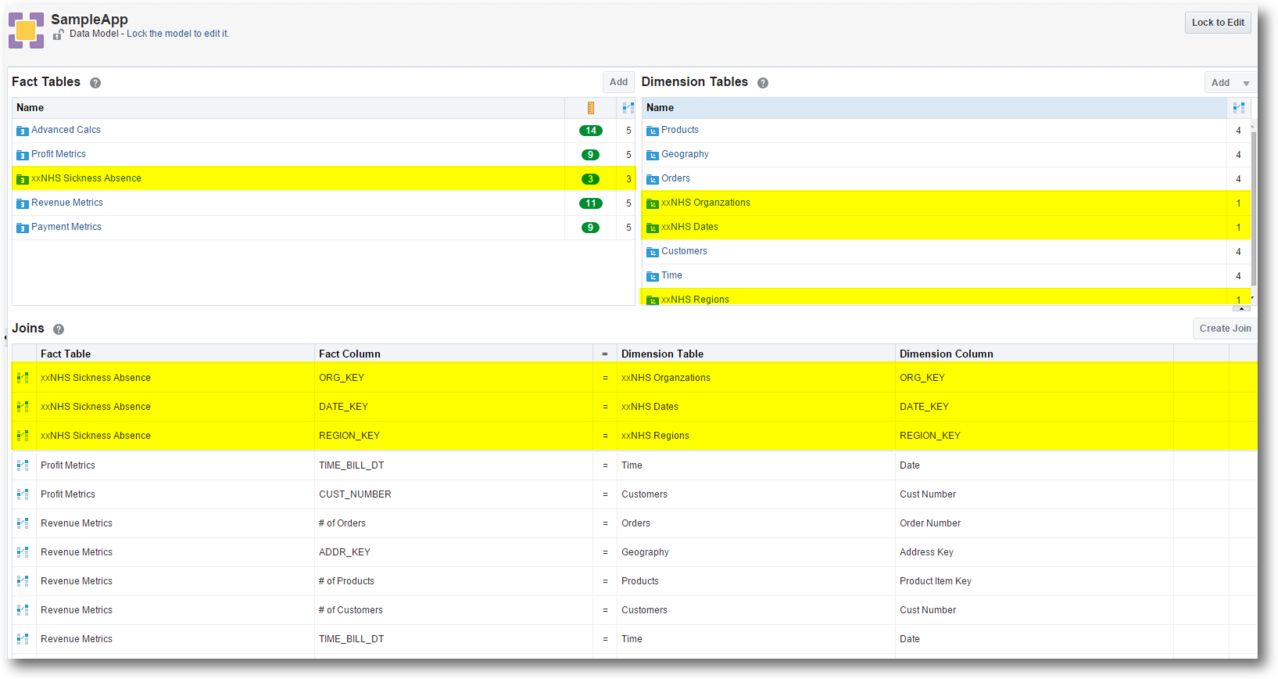Image resolution: width=1278 pixels, height=679 pixels.
Task: Open Revenue Metrics fact table link
Action: 67,203
